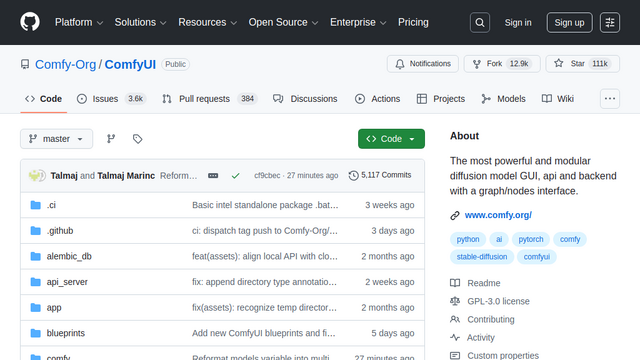Expand the Platform menu
Image resolution: width=640 pixels, height=360 pixels.
tap(79, 22)
